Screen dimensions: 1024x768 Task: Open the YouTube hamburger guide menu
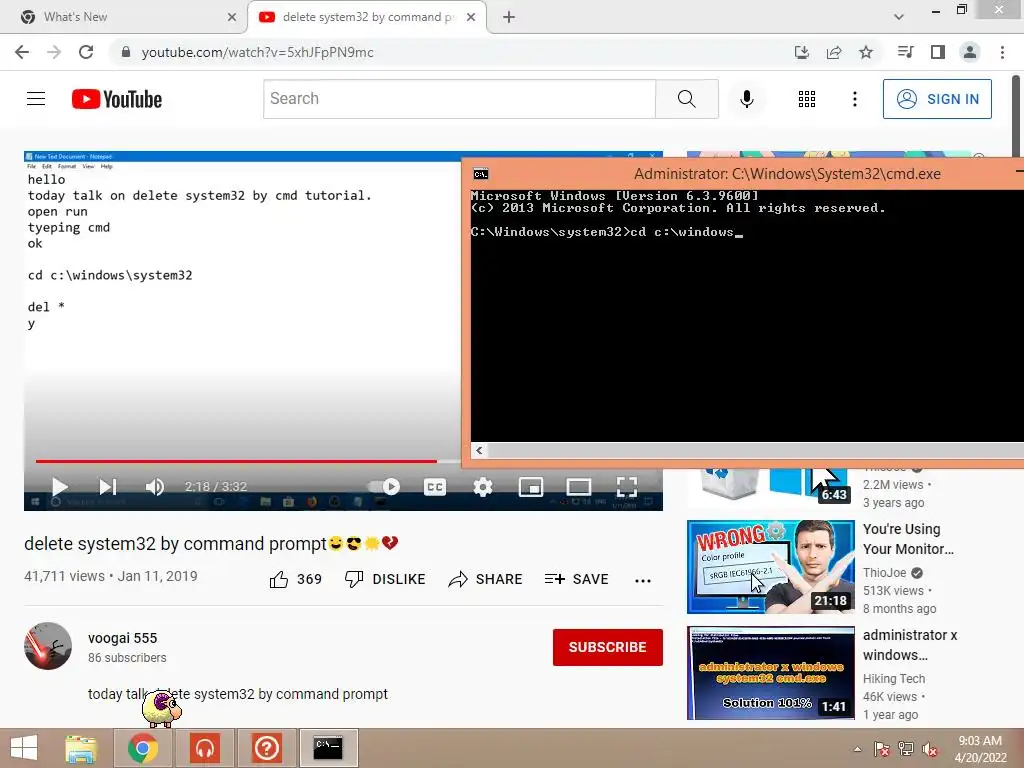(x=36, y=99)
